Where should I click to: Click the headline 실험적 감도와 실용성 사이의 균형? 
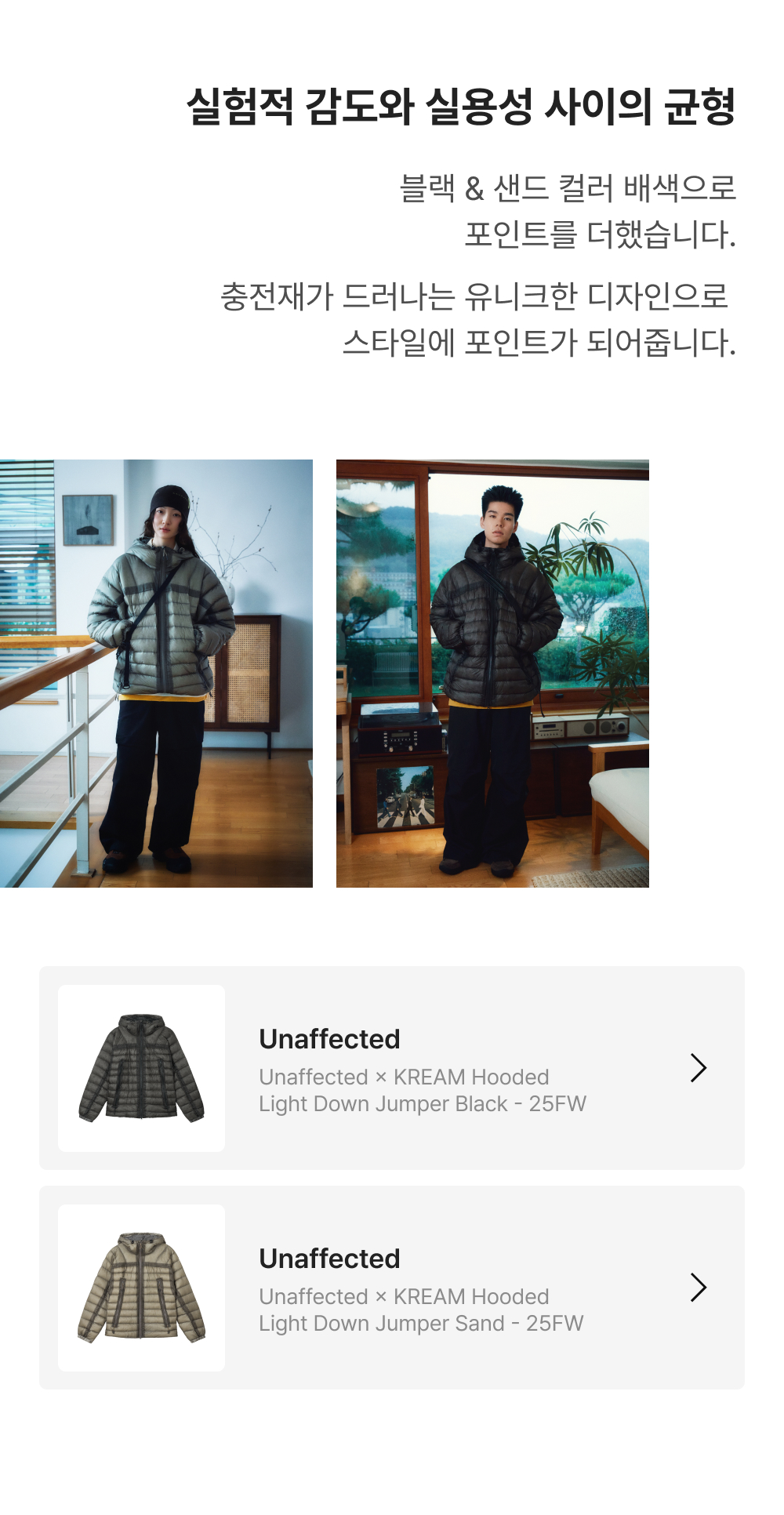pyautogui.click(x=461, y=107)
